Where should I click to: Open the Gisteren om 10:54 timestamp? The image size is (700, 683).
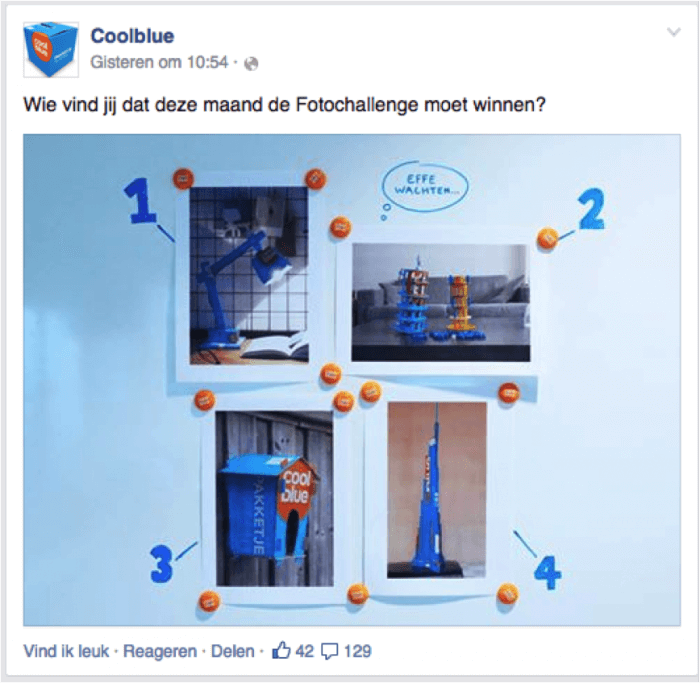pos(159,62)
